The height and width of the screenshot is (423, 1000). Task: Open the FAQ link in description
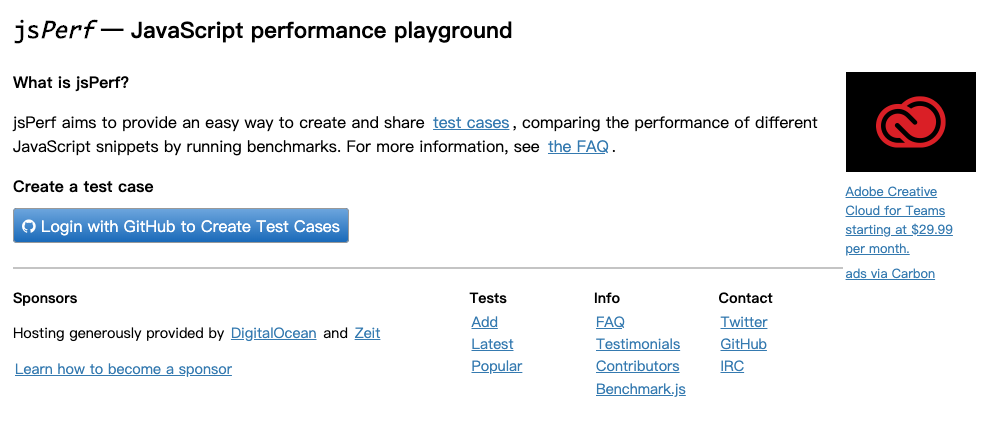point(578,147)
